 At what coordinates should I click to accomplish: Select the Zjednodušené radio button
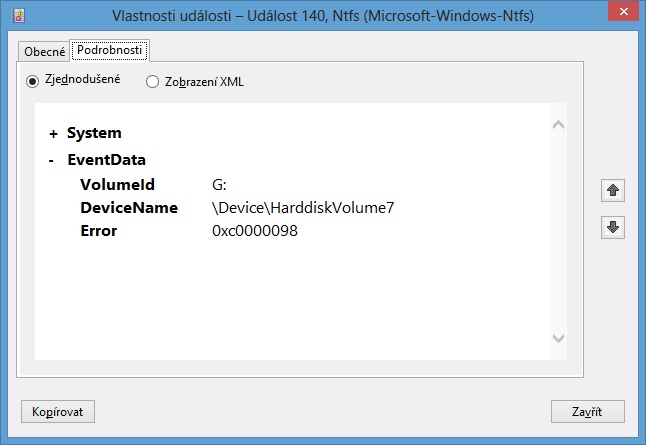pyautogui.click(x=33, y=81)
